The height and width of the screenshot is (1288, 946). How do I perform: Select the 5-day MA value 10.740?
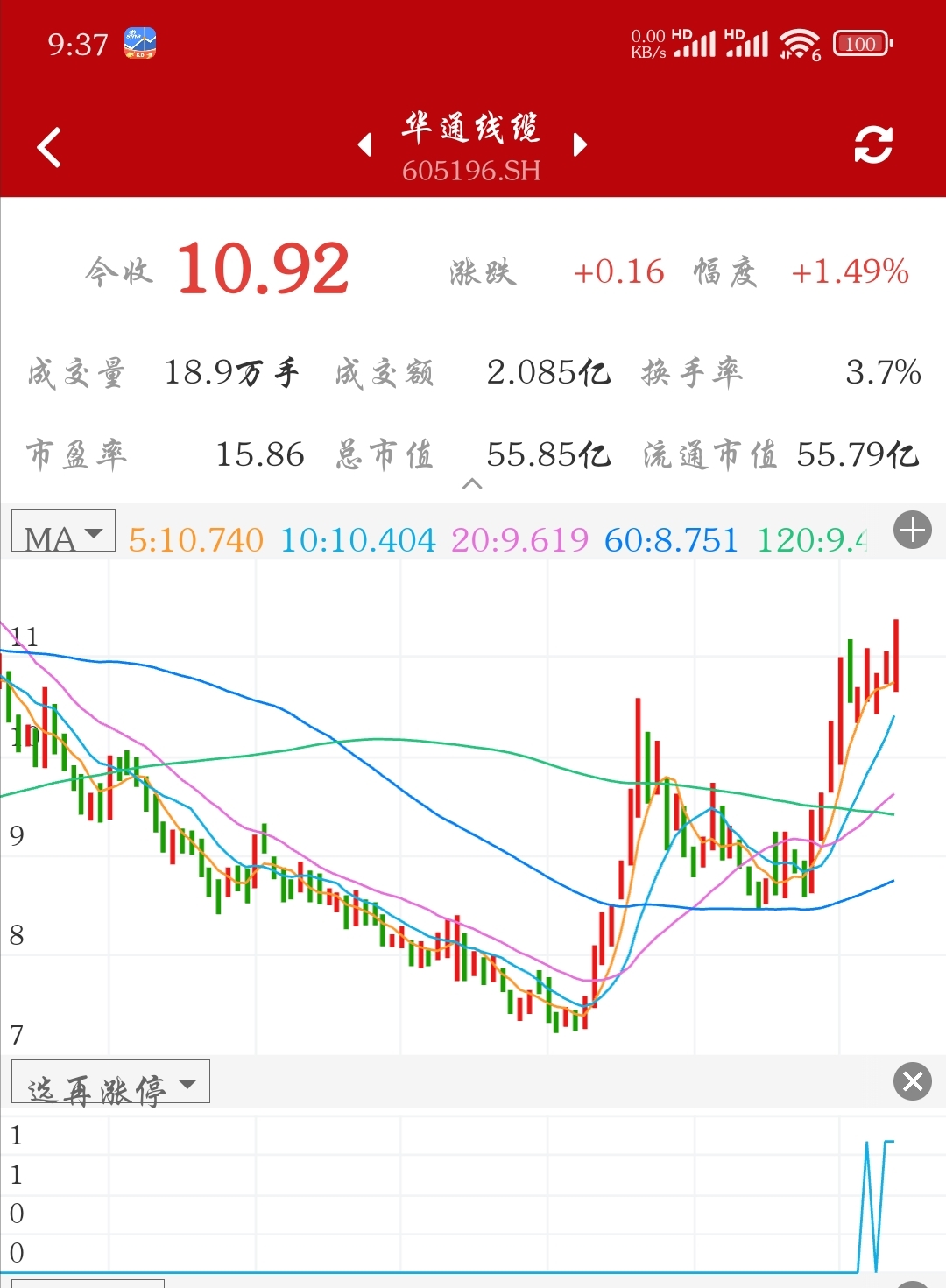tap(195, 540)
